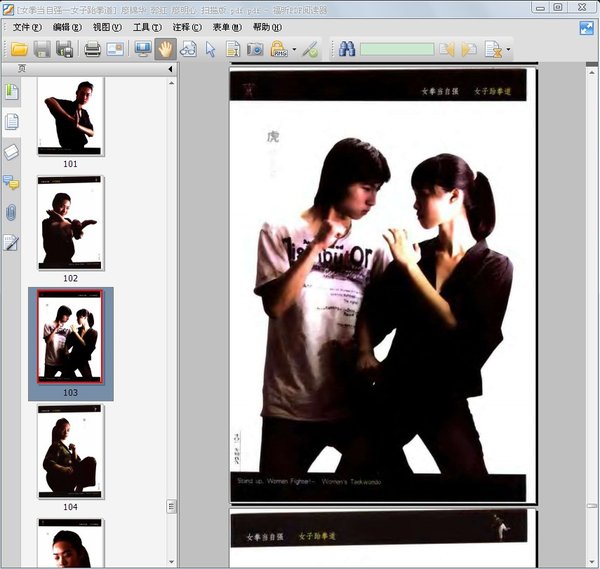
Task: Open the attachments paperclip panel
Action: tap(12, 212)
